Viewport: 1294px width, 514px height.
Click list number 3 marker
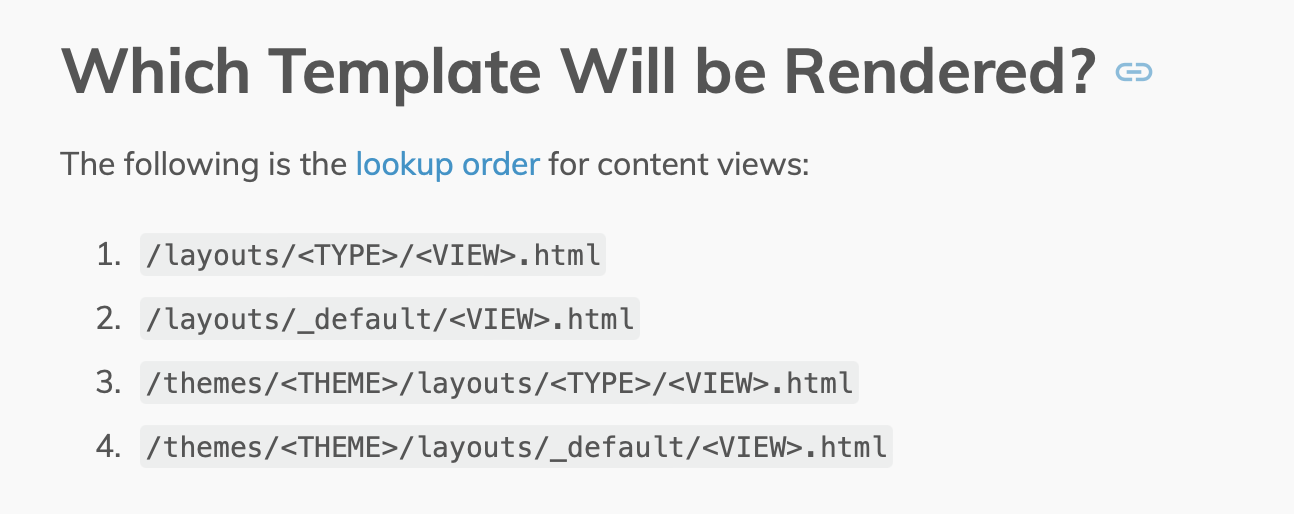(x=108, y=383)
